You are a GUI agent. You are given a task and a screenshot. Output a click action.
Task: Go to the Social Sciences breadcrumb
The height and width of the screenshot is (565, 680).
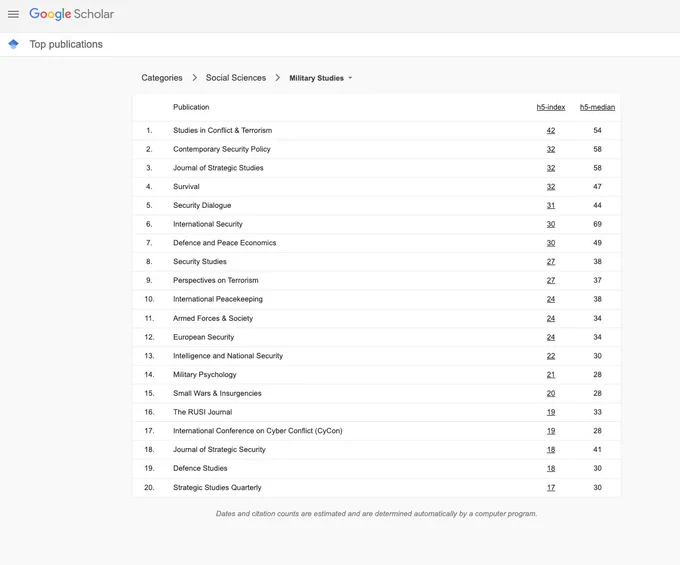pos(236,78)
